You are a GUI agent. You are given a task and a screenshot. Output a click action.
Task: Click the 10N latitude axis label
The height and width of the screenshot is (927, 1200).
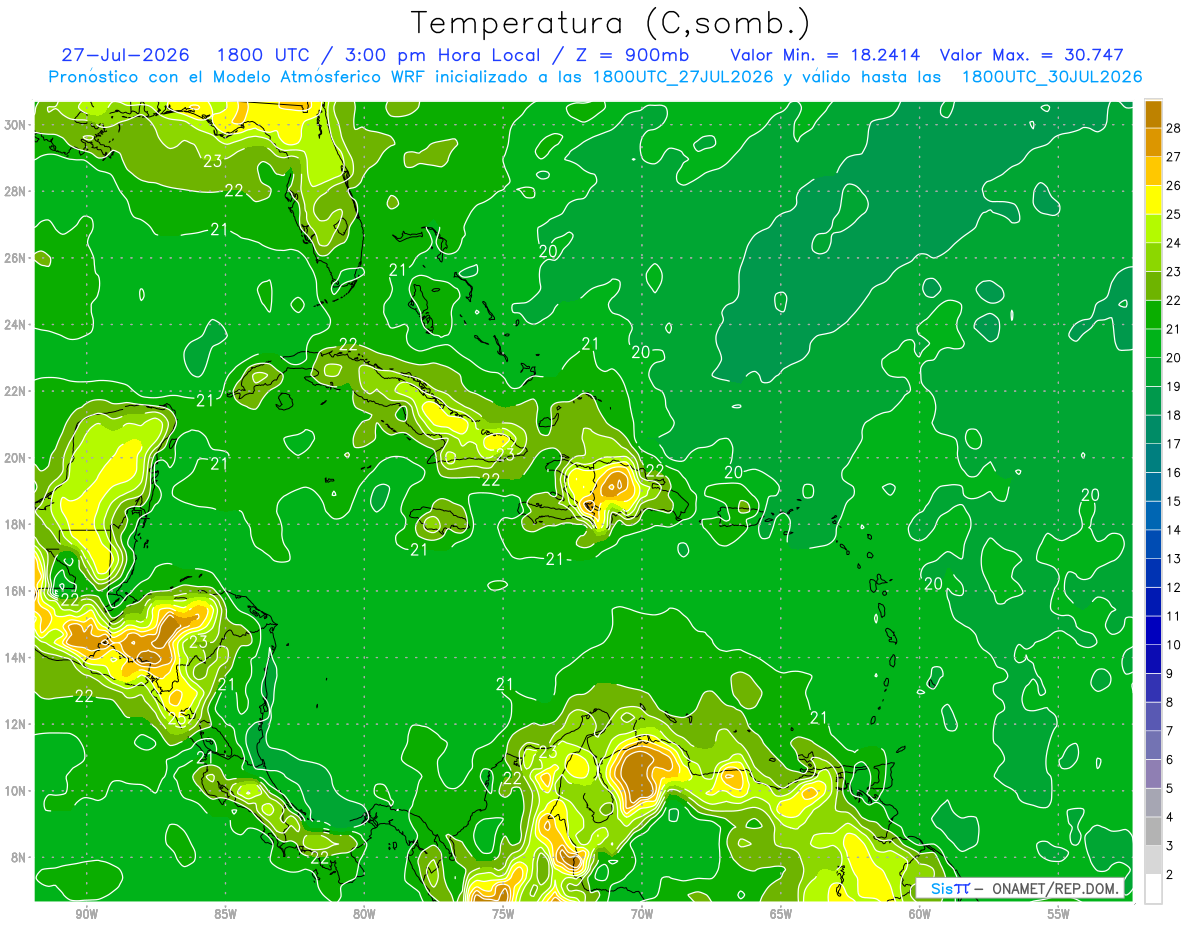(x=17, y=791)
